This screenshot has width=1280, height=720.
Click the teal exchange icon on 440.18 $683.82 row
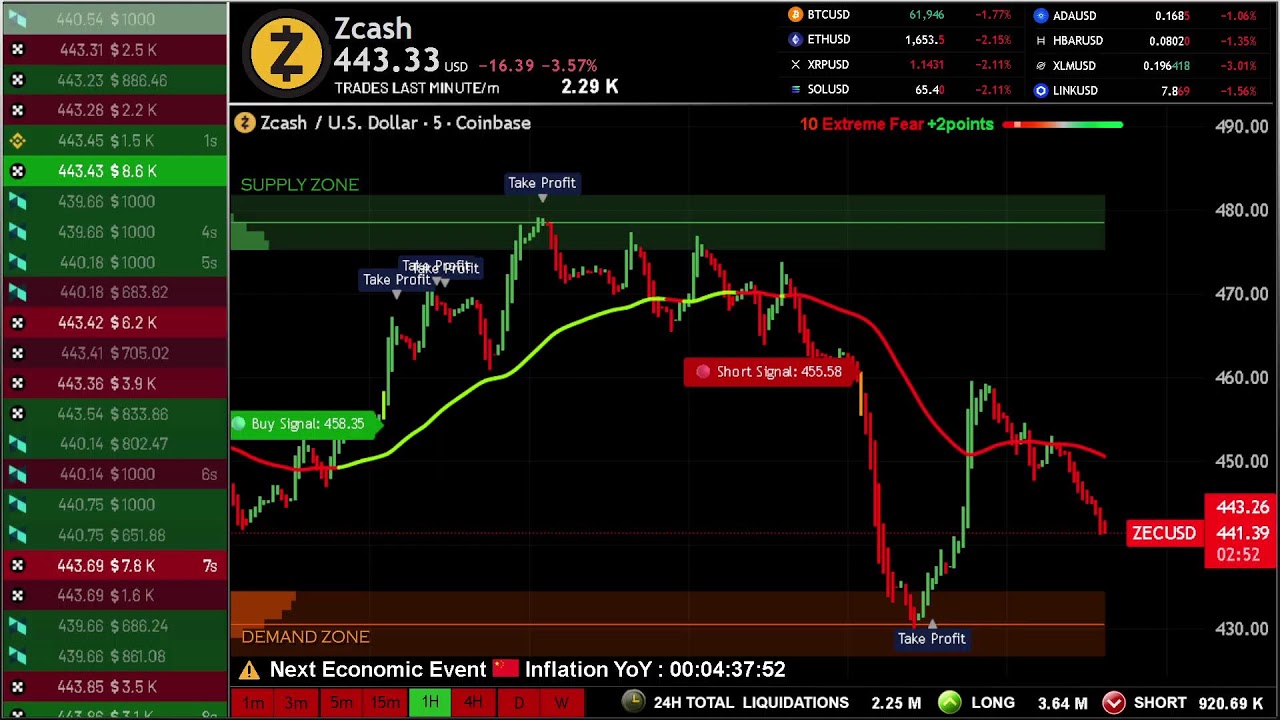[17, 293]
